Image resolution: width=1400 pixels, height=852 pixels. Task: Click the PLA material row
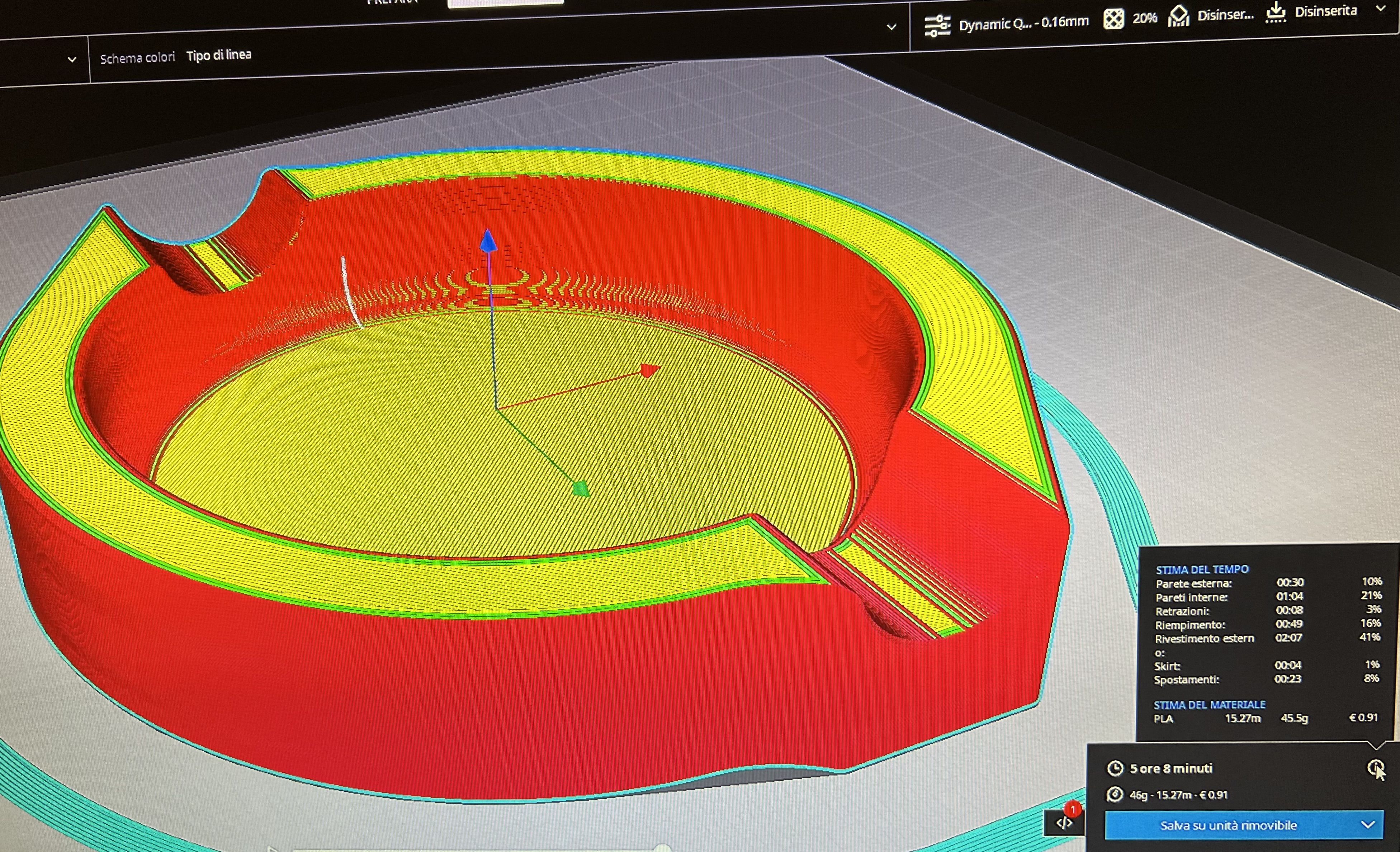[1265, 719]
